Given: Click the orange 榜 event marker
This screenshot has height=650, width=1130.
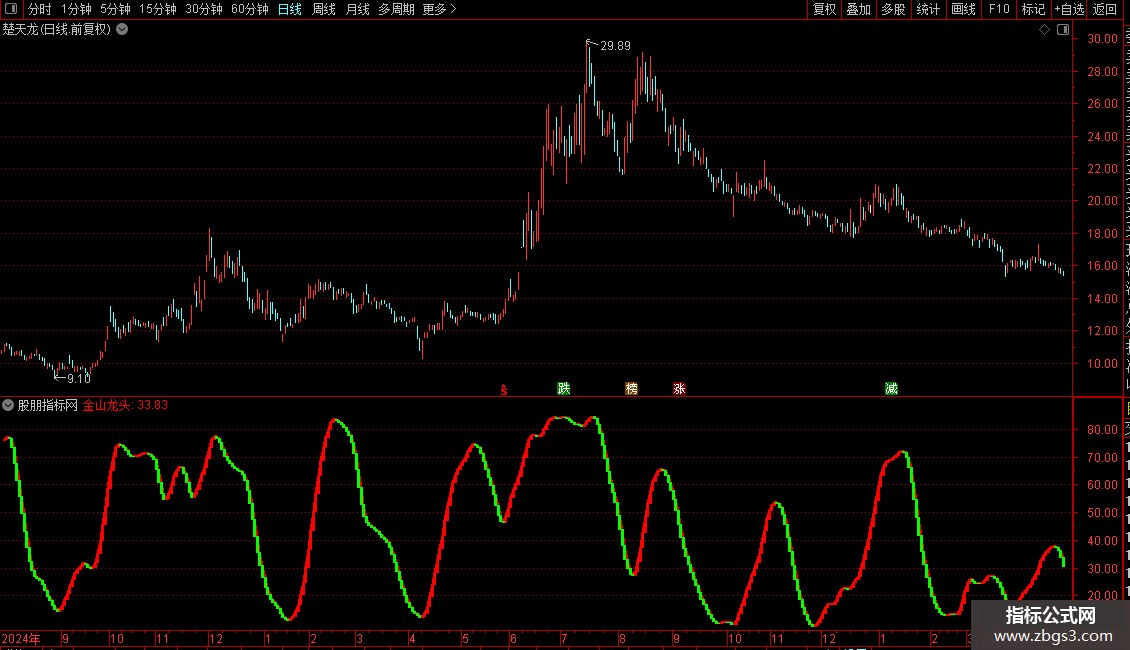Looking at the screenshot, I should 631,388.
